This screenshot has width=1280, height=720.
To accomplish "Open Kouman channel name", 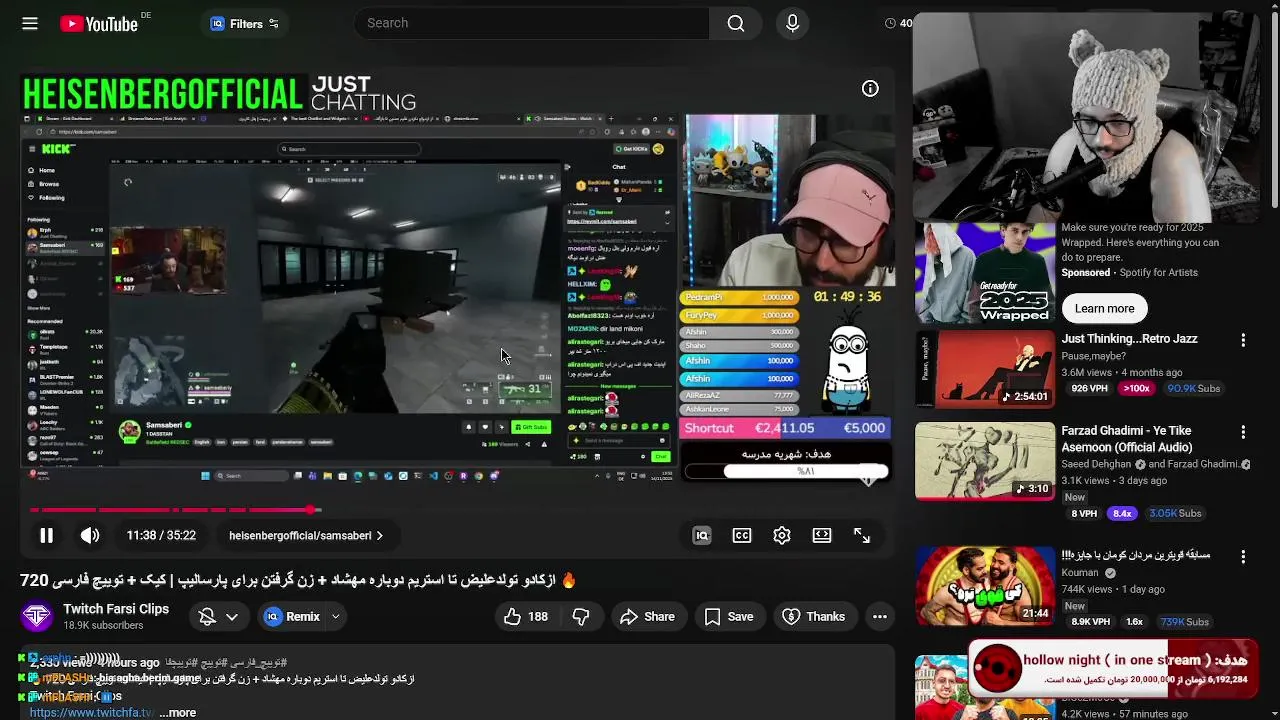I will point(1080,573).
